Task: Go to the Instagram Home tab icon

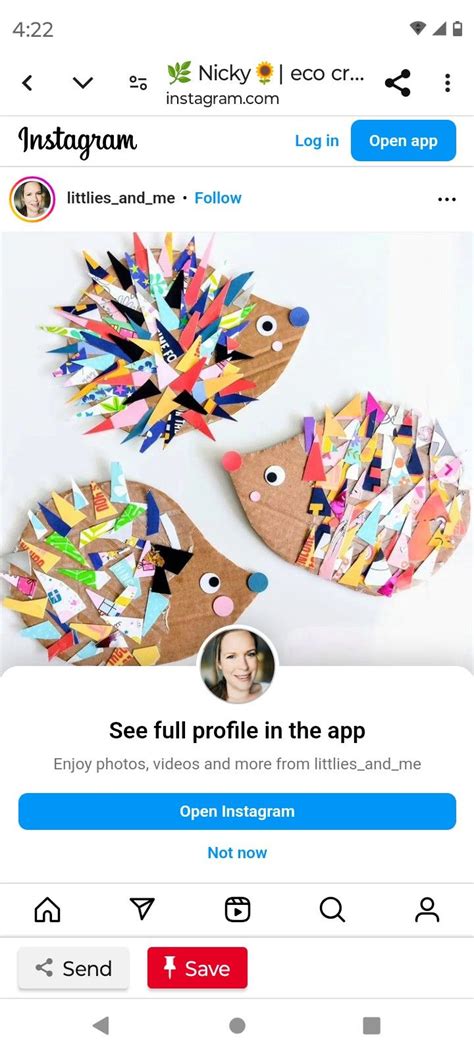Action: tap(47, 910)
